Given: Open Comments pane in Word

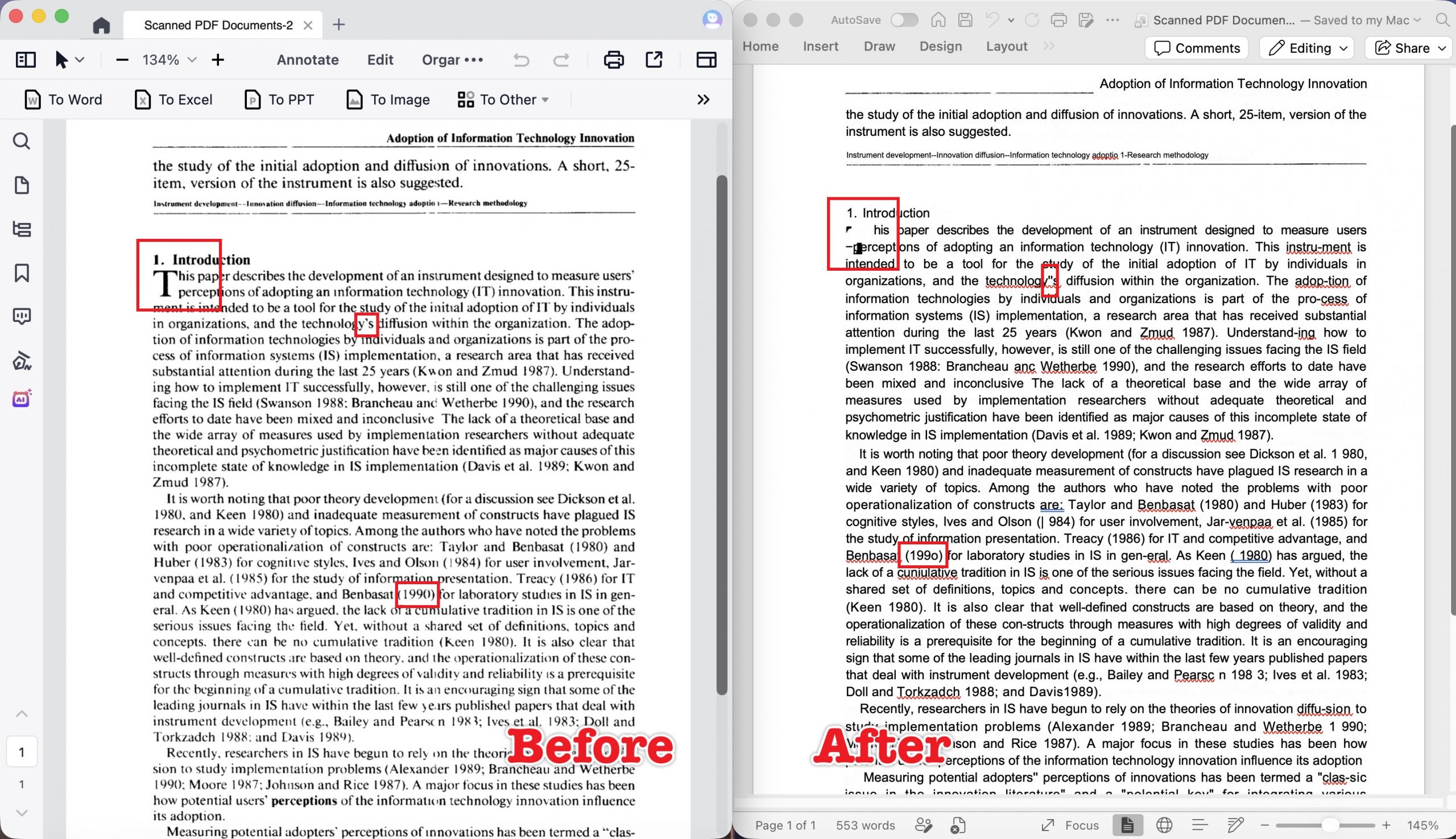Looking at the screenshot, I should click(1196, 48).
